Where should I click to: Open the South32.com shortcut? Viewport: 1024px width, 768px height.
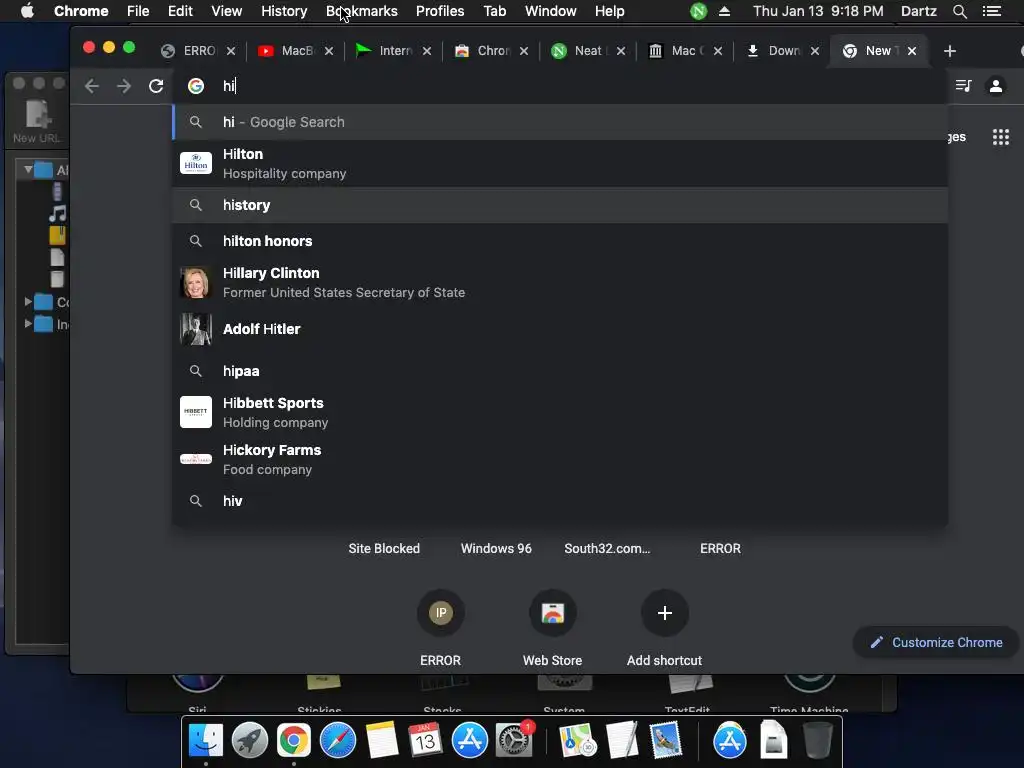click(x=607, y=549)
